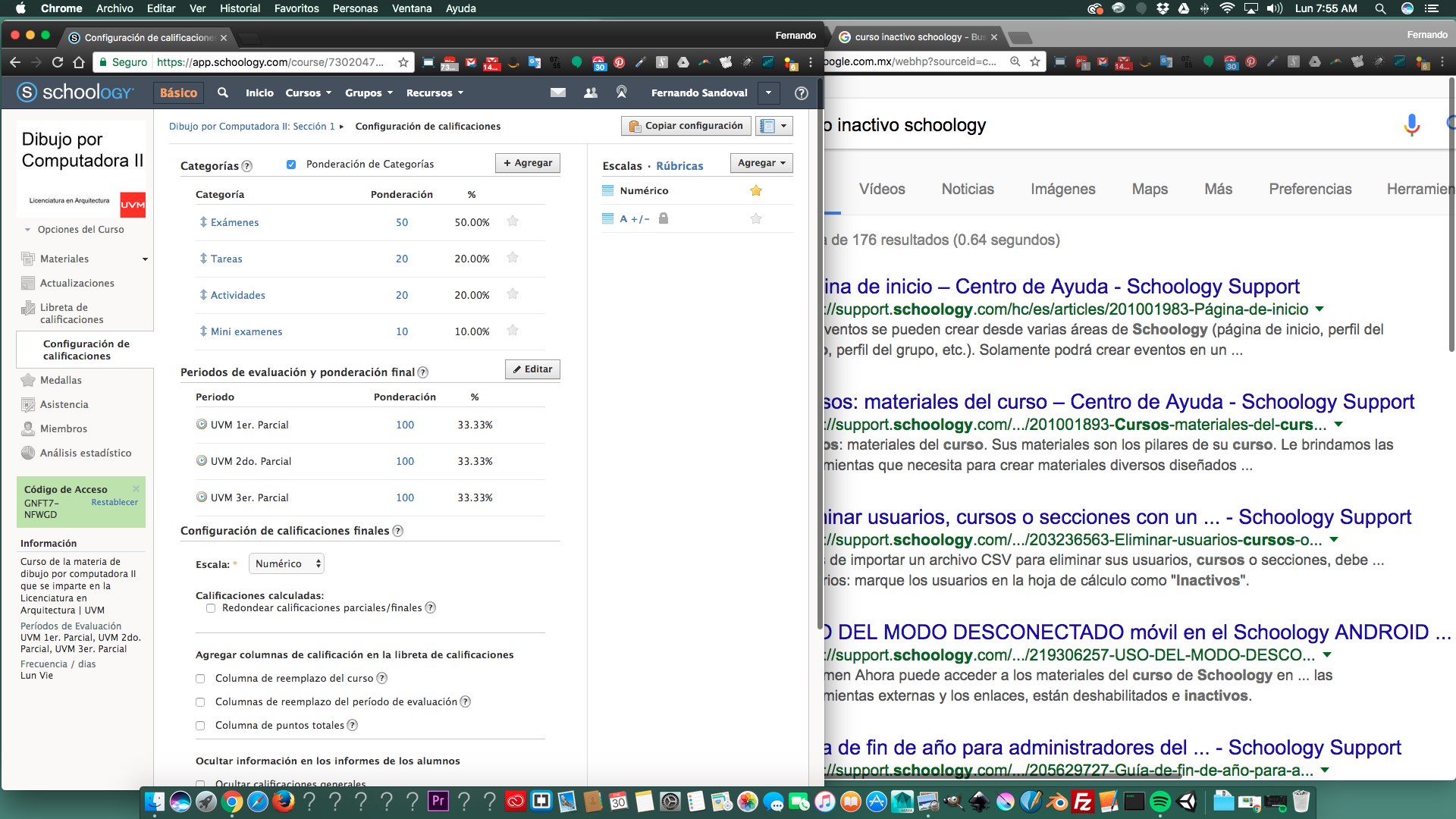Check Columna de puntos totales

[200, 726]
